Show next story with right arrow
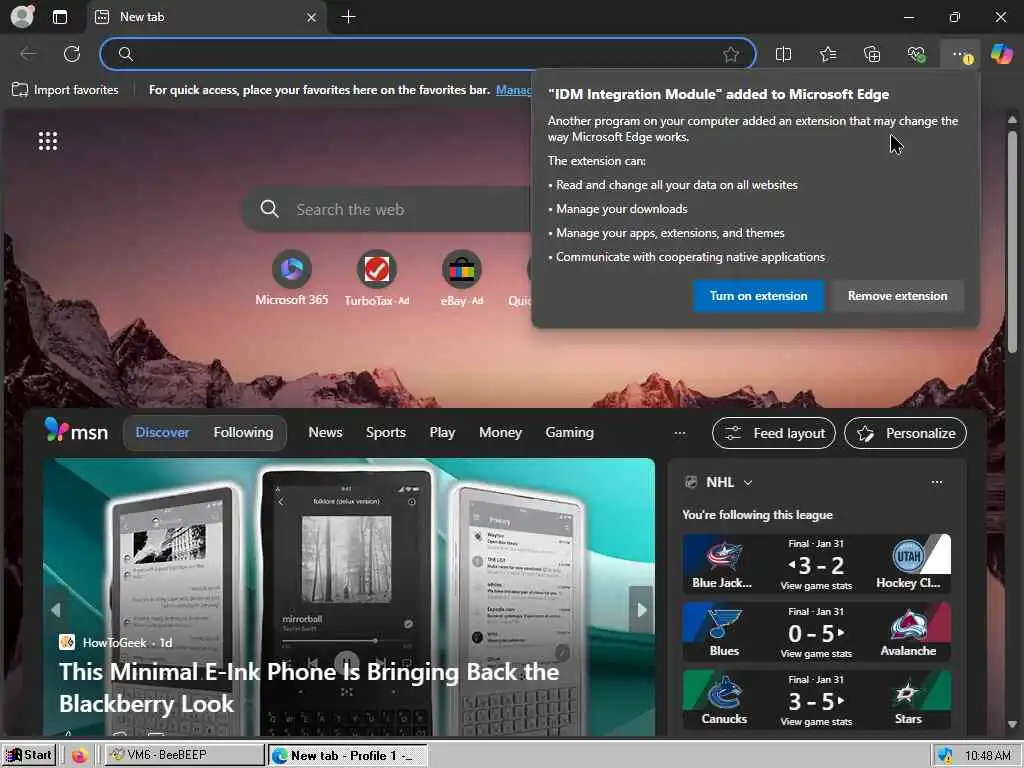 (x=641, y=610)
